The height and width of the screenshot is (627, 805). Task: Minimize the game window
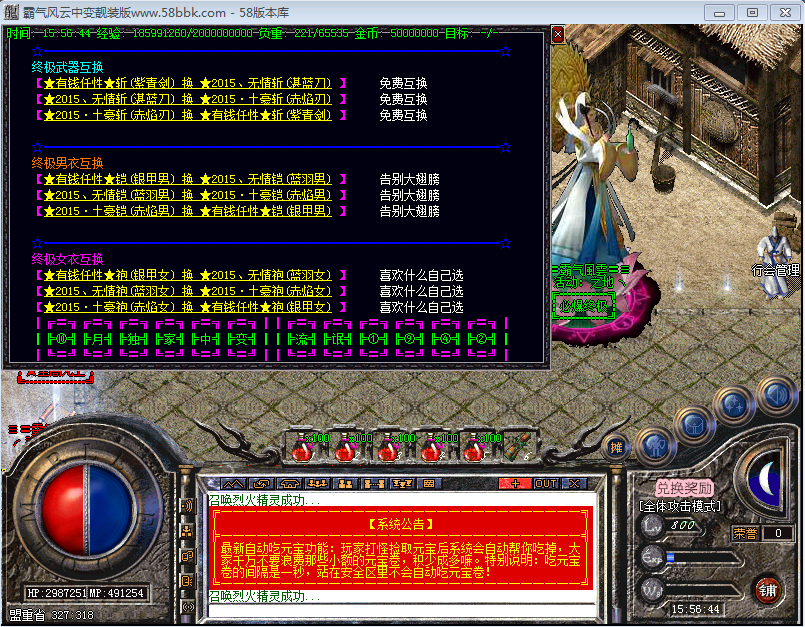coord(719,13)
